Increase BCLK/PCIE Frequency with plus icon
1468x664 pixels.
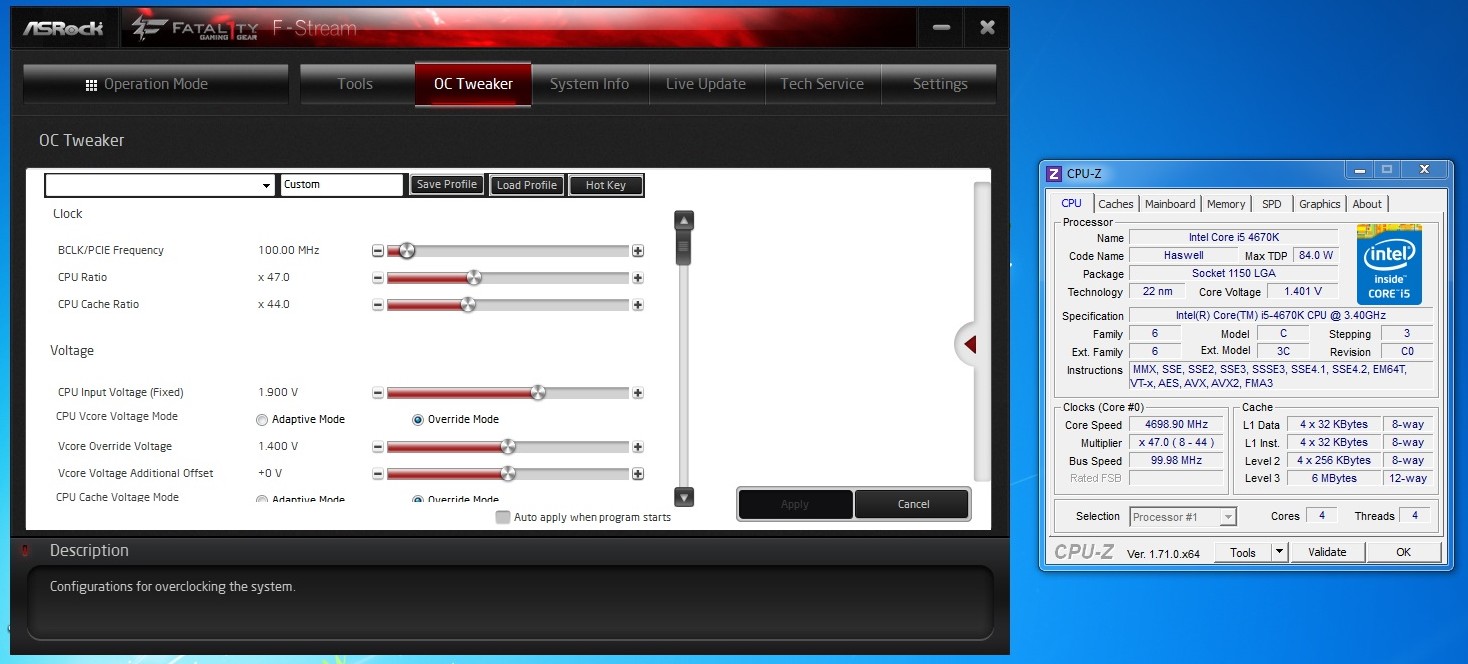(637, 251)
